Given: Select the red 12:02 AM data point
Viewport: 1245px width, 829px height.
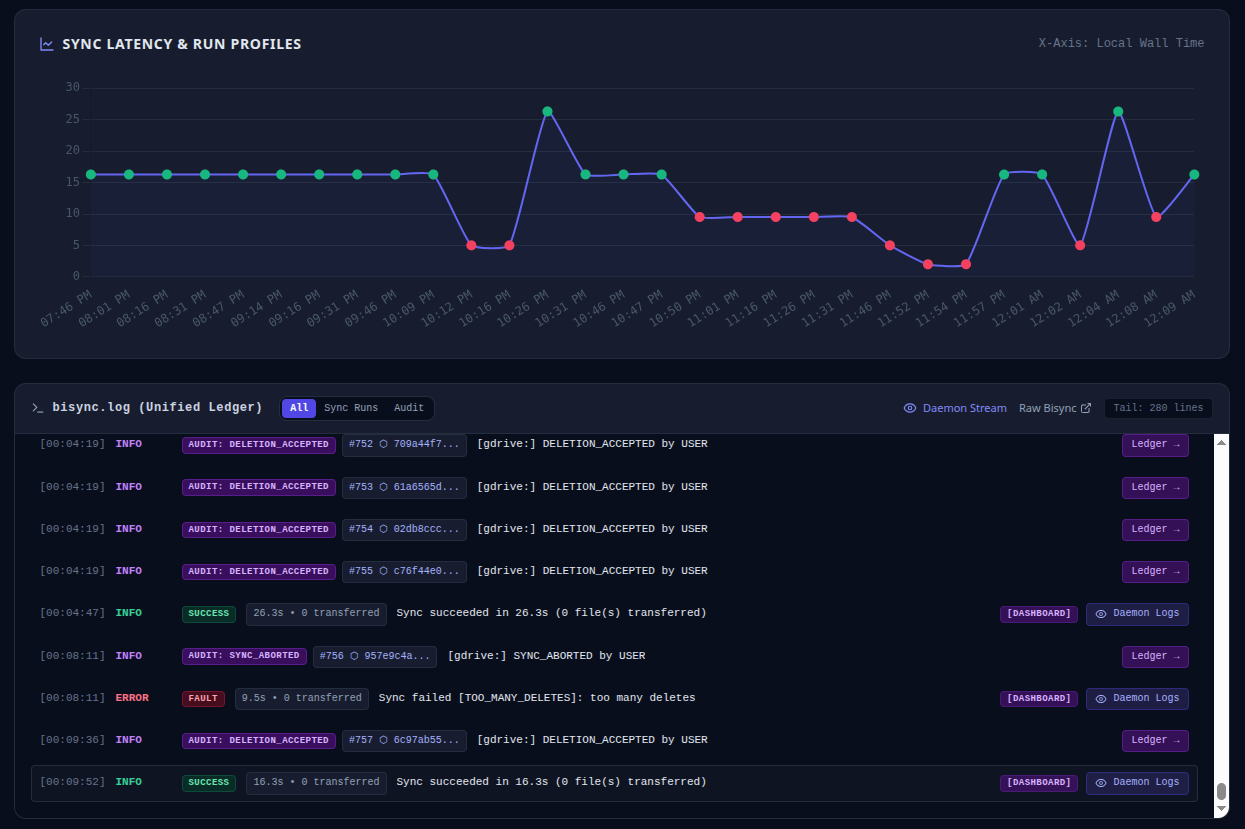Looking at the screenshot, I should coord(1080,246).
